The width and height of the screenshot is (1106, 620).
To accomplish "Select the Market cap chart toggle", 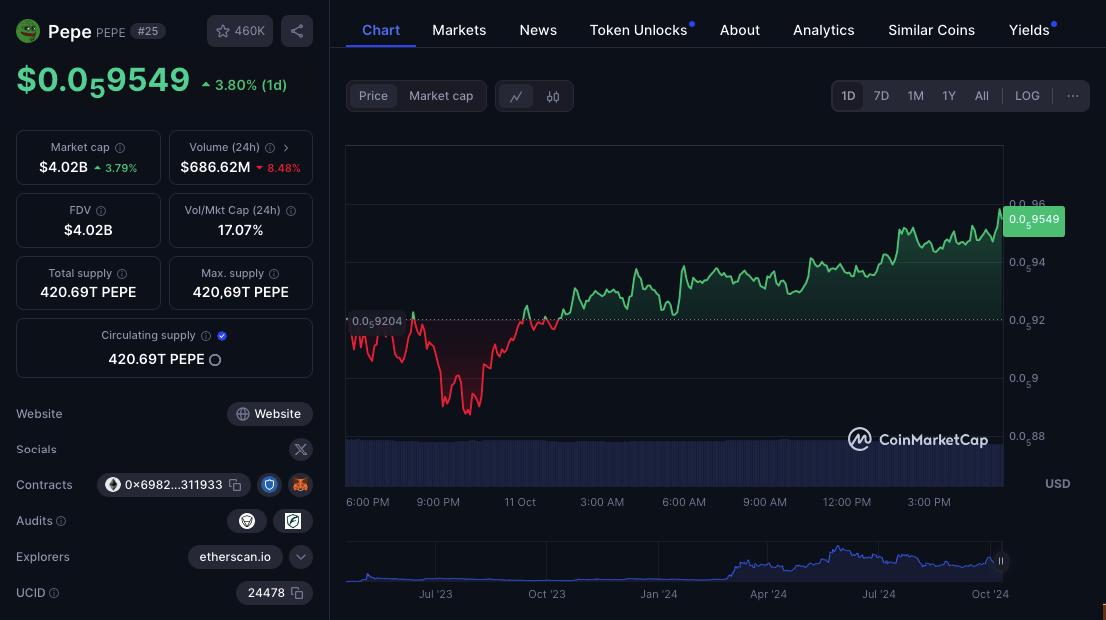I will point(441,96).
